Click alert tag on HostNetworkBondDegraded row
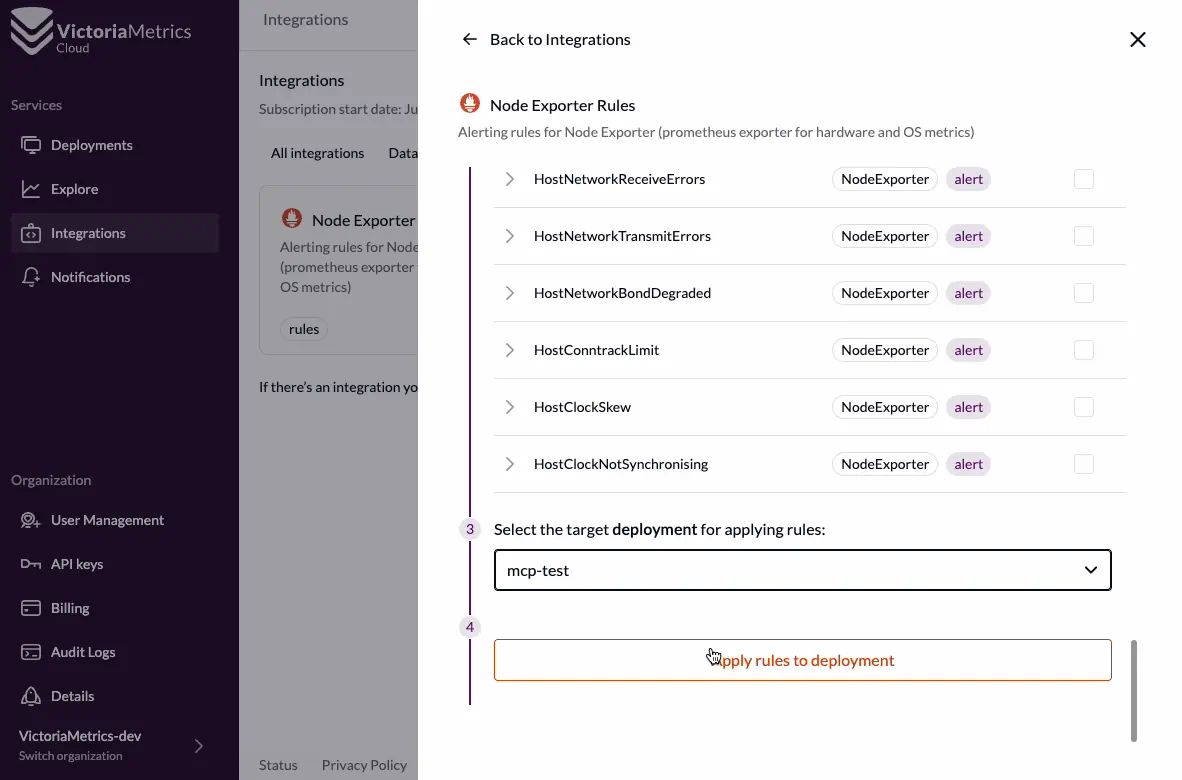1182x780 pixels. point(968,293)
